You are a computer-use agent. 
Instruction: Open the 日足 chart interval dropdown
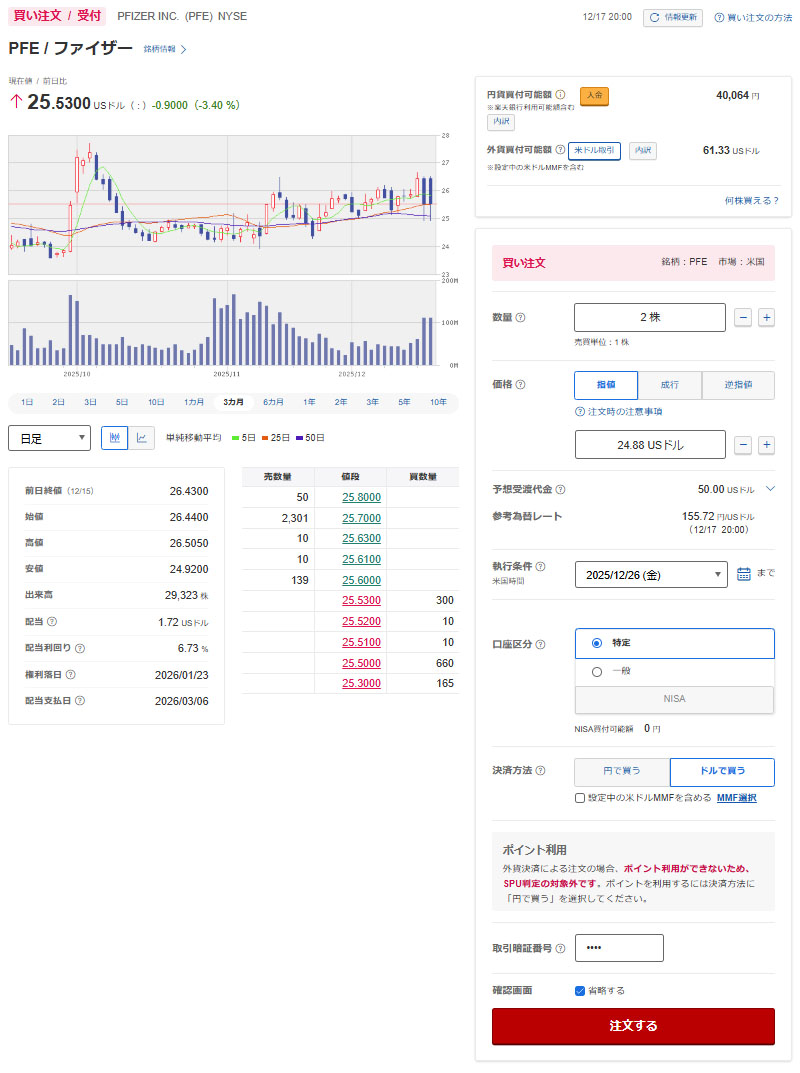click(x=49, y=438)
